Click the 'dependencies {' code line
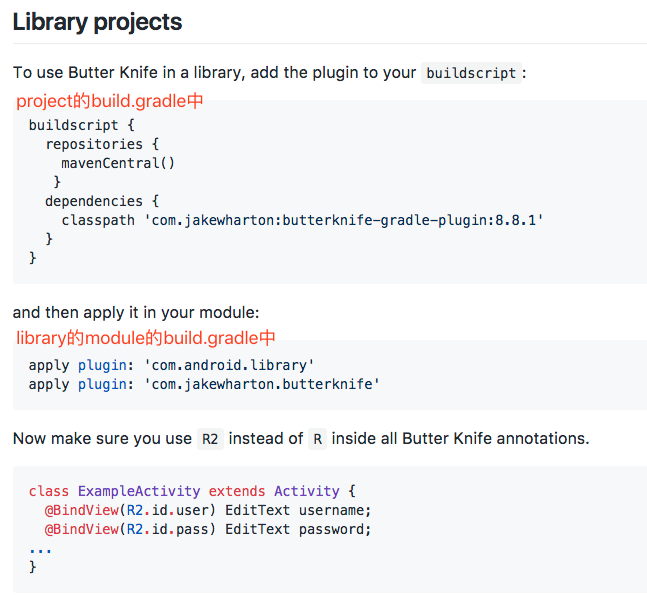 click(x=102, y=201)
